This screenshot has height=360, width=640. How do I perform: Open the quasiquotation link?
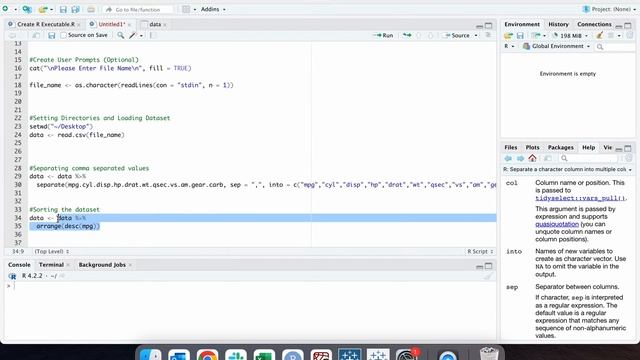pyautogui.click(x=557, y=224)
